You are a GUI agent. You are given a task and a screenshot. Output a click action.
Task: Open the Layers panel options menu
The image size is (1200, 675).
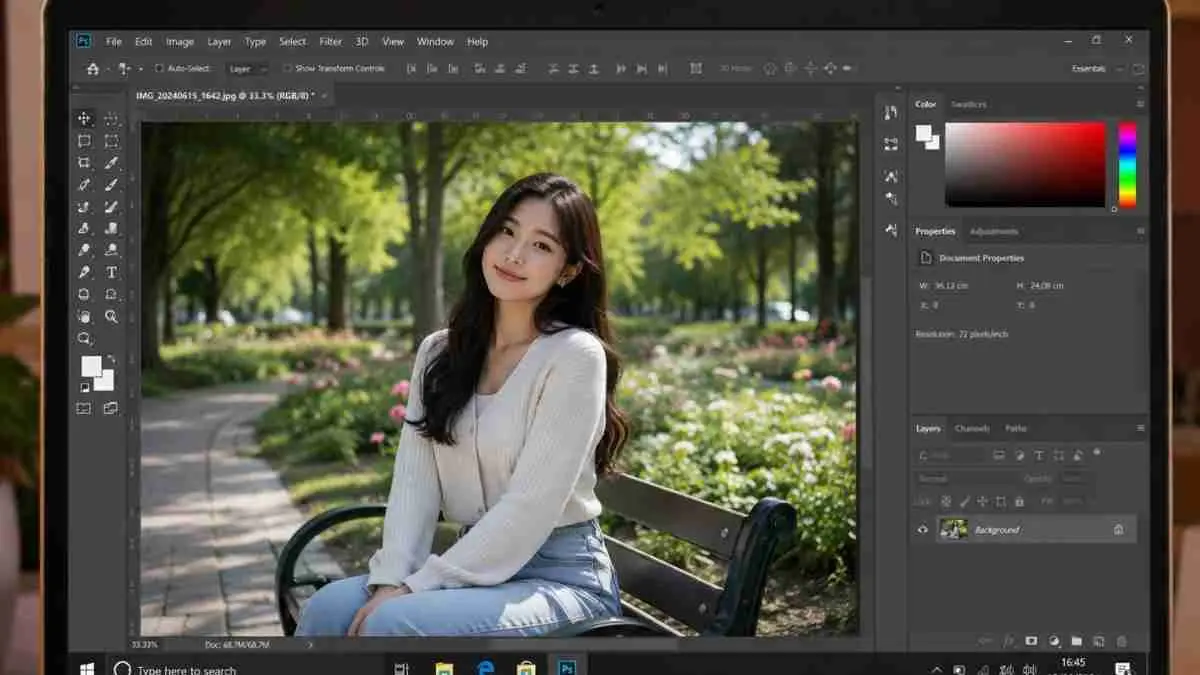(1140, 428)
